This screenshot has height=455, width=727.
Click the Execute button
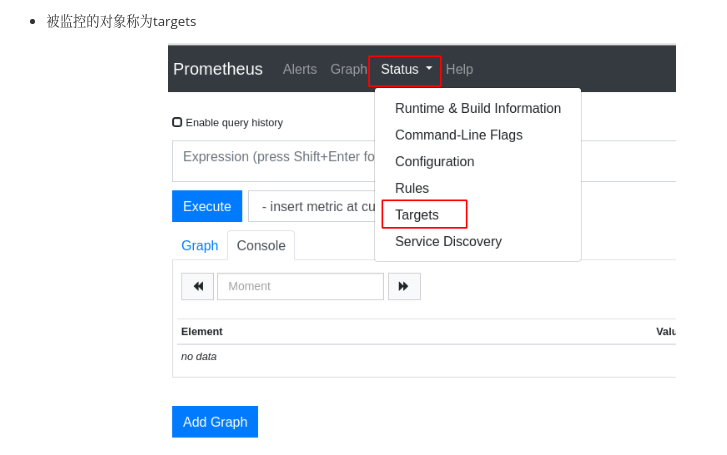[207, 206]
